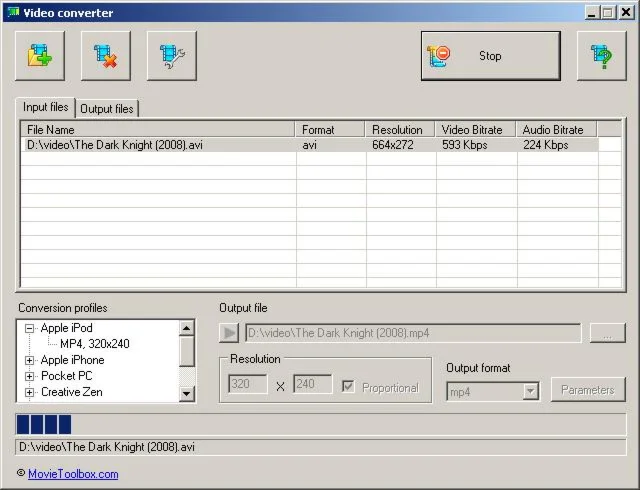Select the MP4, 320x240 profile
This screenshot has width=640, height=490.
[x=95, y=344]
